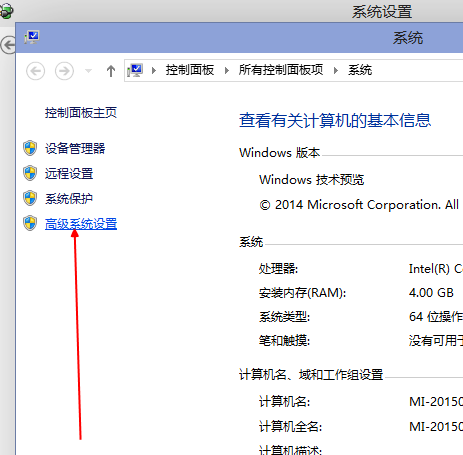Click shield icon next to 设备管理器
The height and width of the screenshot is (455, 463).
coord(30,148)
